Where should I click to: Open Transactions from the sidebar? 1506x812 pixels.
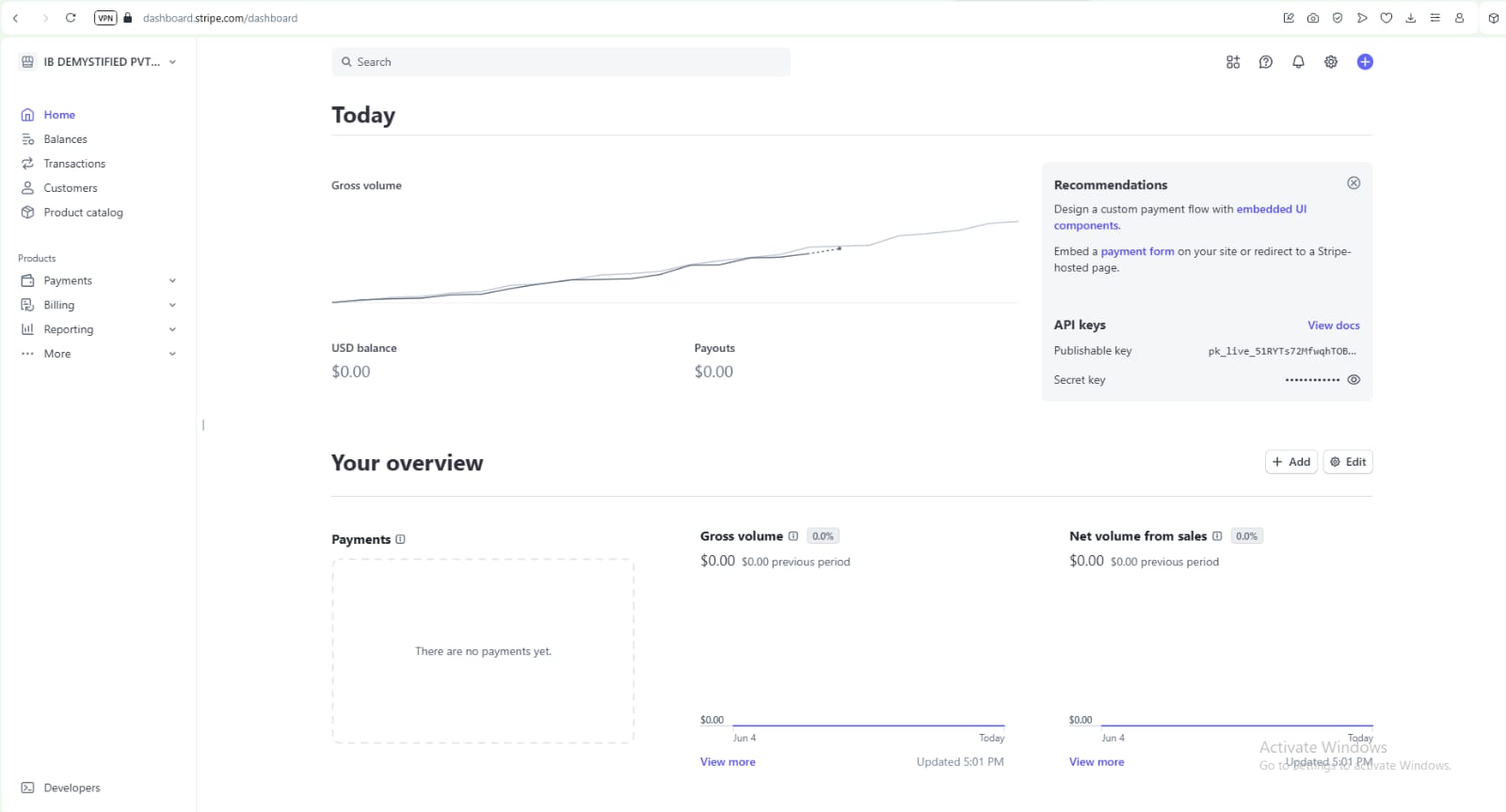coord(74,164)
